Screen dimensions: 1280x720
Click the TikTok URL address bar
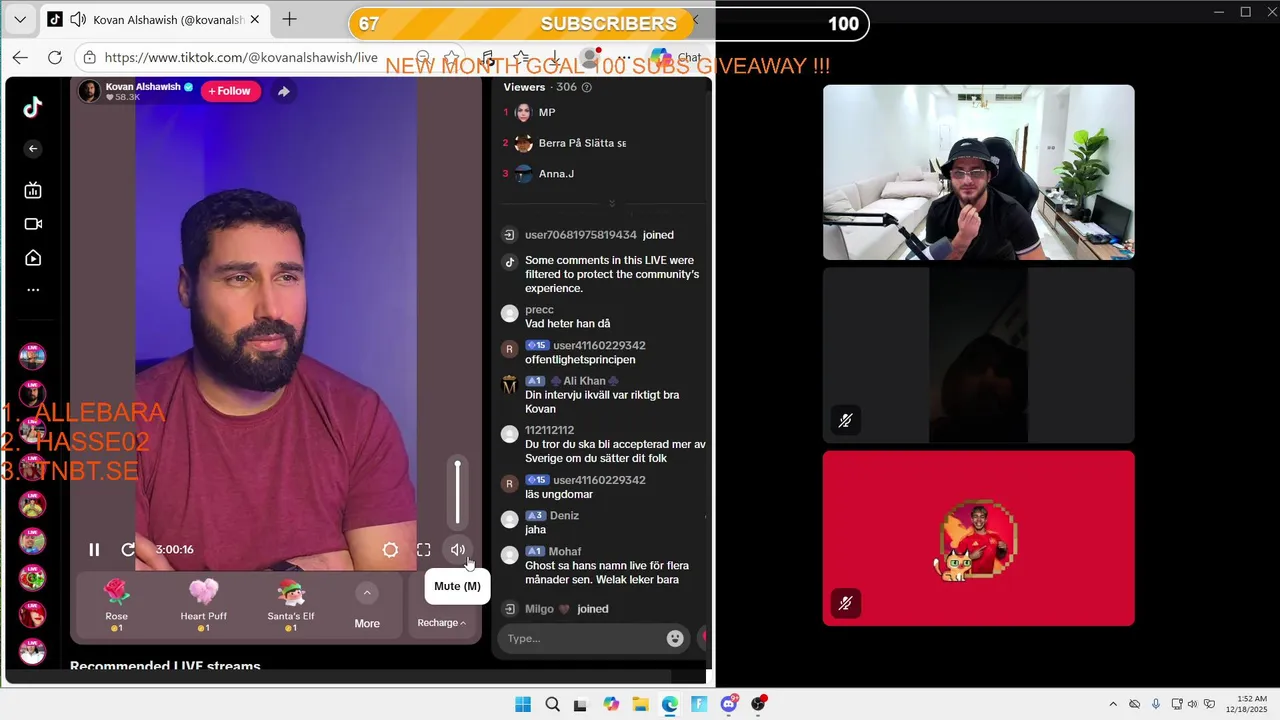pyautogui.click(x=240, y=58)
